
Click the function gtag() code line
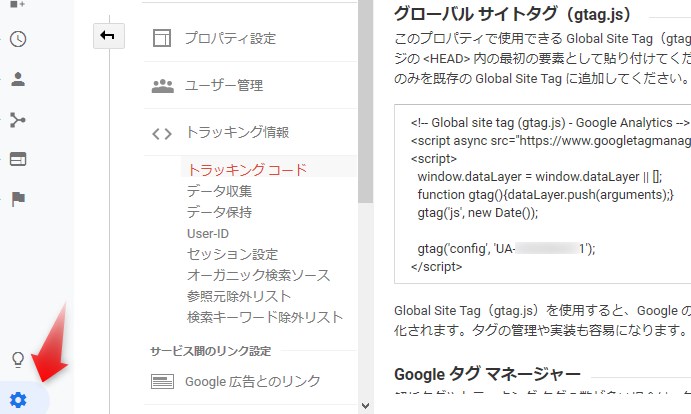(x=546, y=195)
